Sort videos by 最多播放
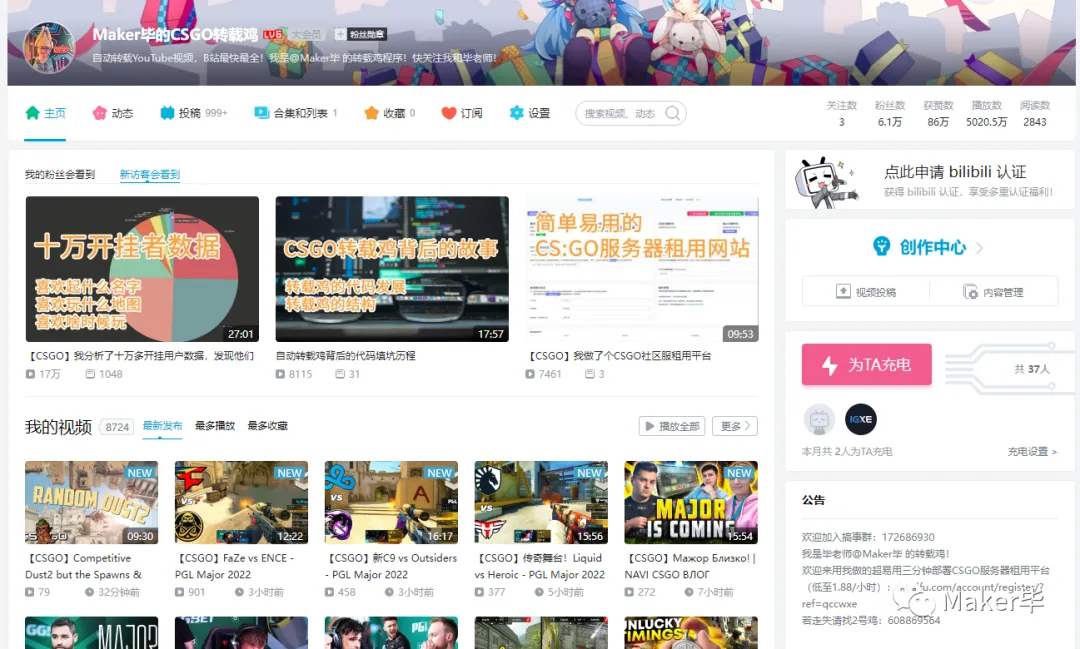Viewport: 1080px width, 649px height. (x=215, y=426)
